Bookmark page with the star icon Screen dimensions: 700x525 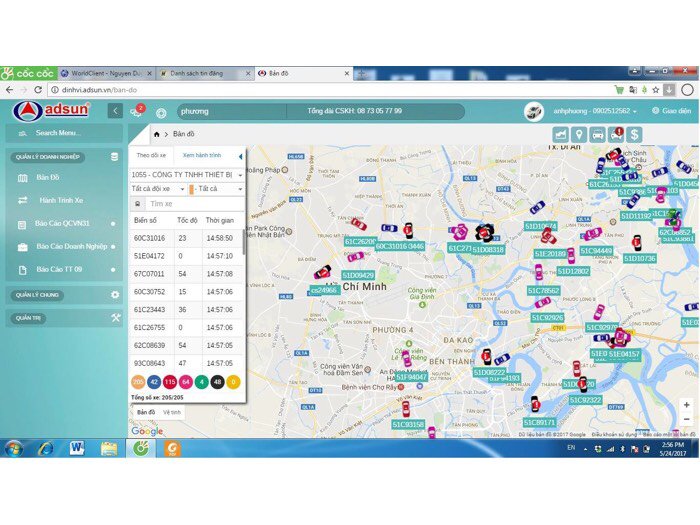tap(656, 90)
